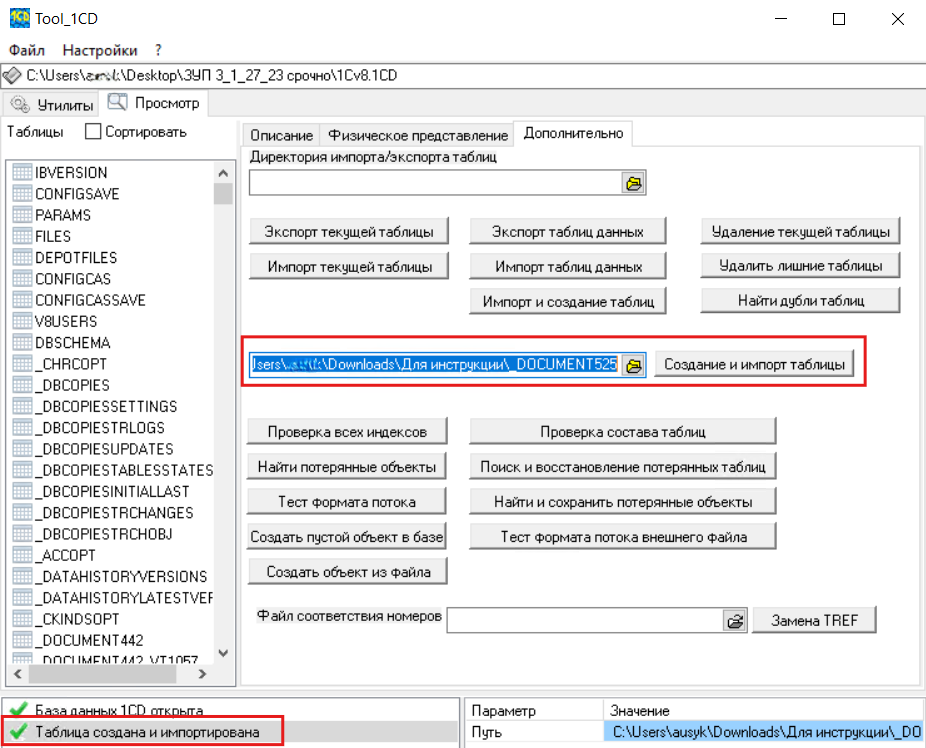The image size is (926, 748).
Task: Click the browse folder icon next to the _DOCUMENT525 path
Action: 634,365
